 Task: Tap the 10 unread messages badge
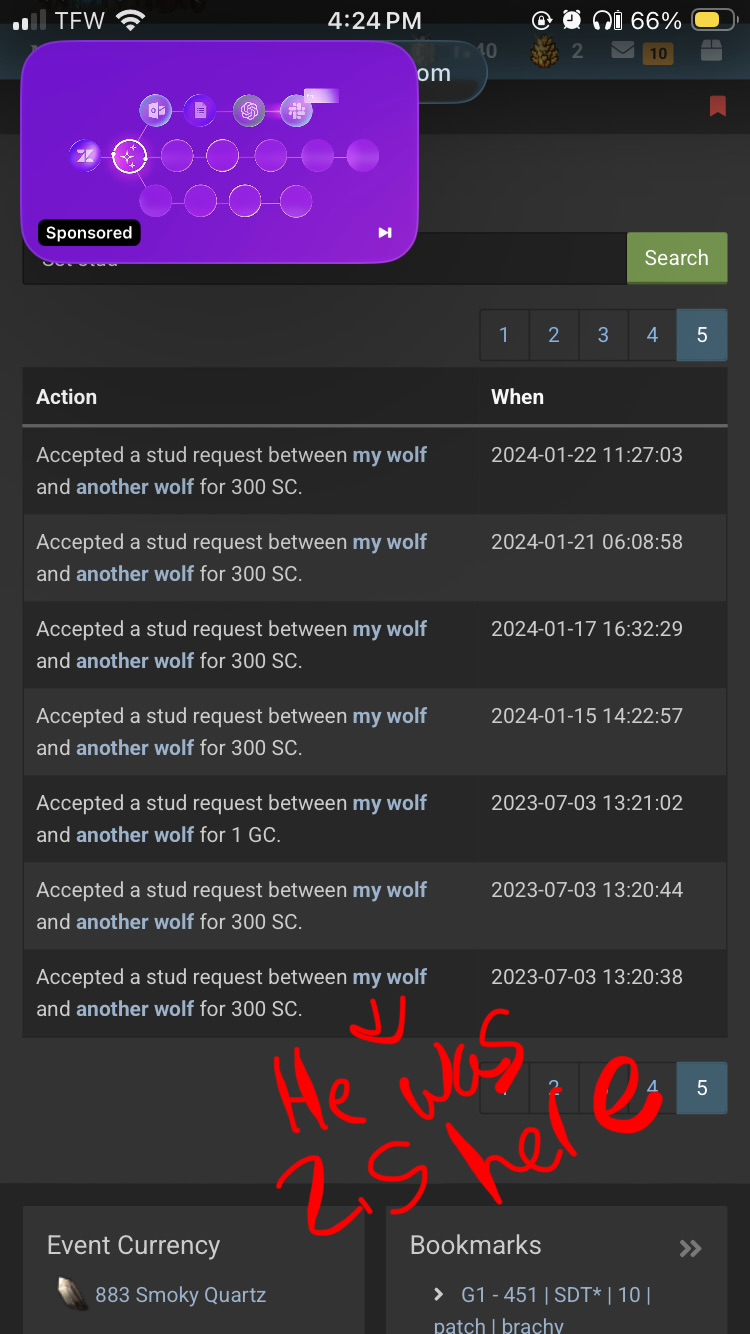tap(657, 54)
